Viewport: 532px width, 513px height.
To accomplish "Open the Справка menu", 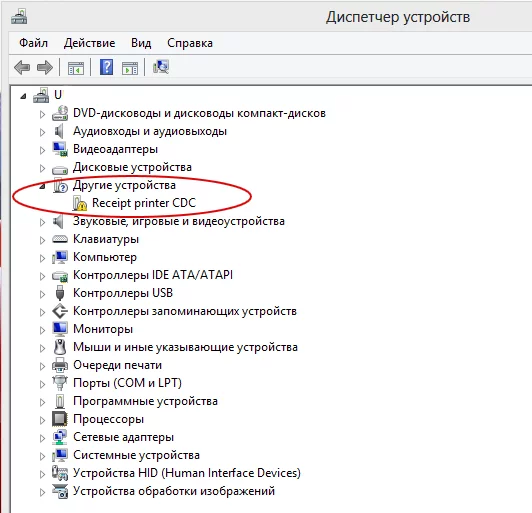I will coord(190,43).
